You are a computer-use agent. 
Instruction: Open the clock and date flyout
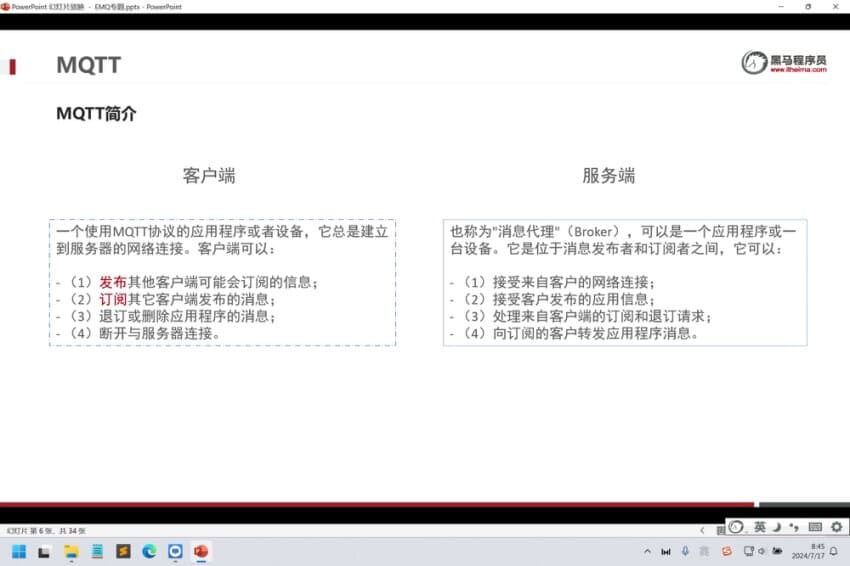click(808, 551)
